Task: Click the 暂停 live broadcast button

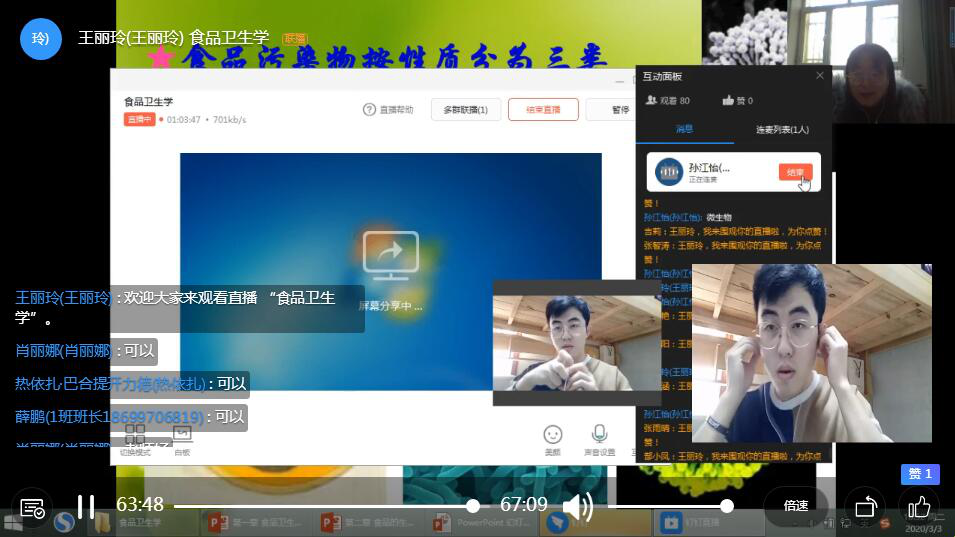Action: 618,110
